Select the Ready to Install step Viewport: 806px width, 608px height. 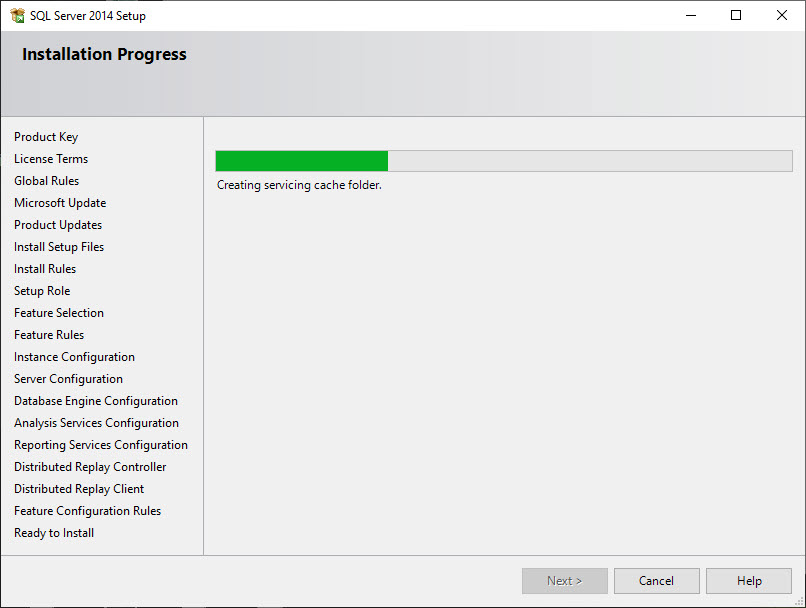[54, 533]
